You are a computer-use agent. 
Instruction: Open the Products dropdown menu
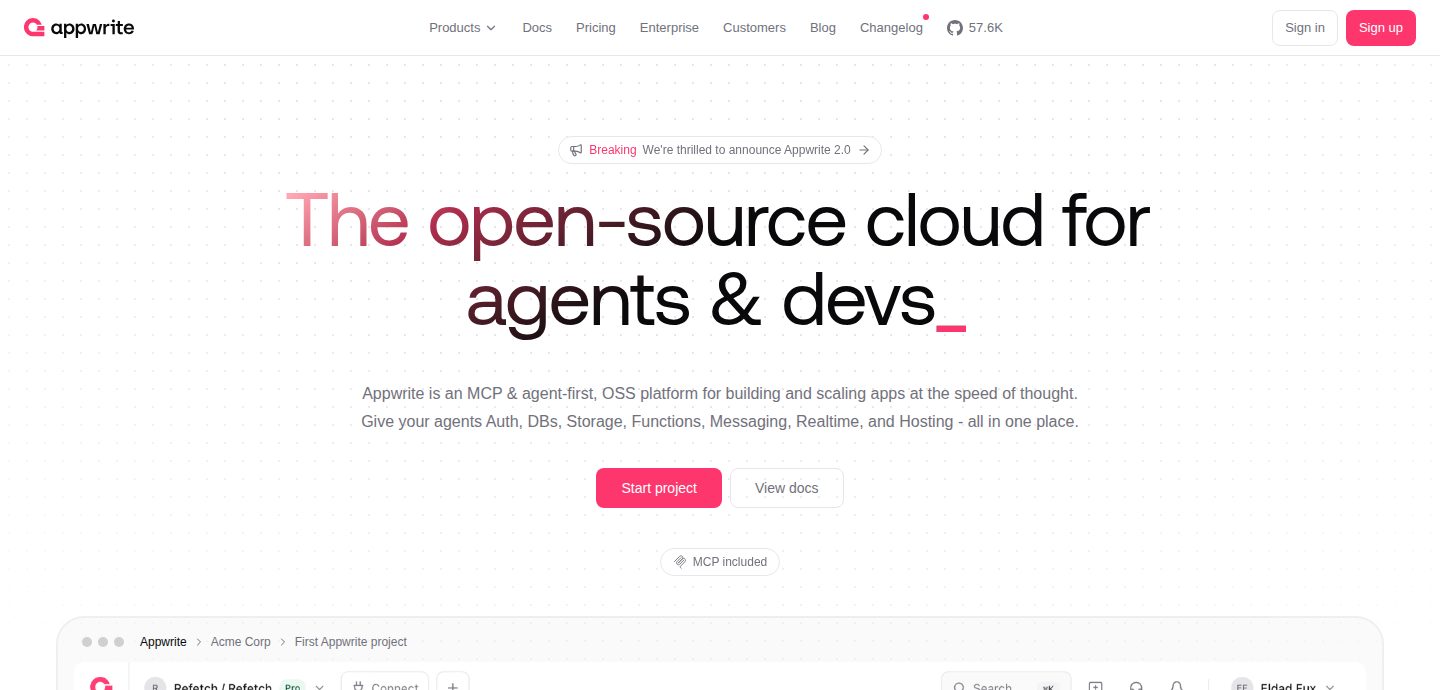coord(462,28)
